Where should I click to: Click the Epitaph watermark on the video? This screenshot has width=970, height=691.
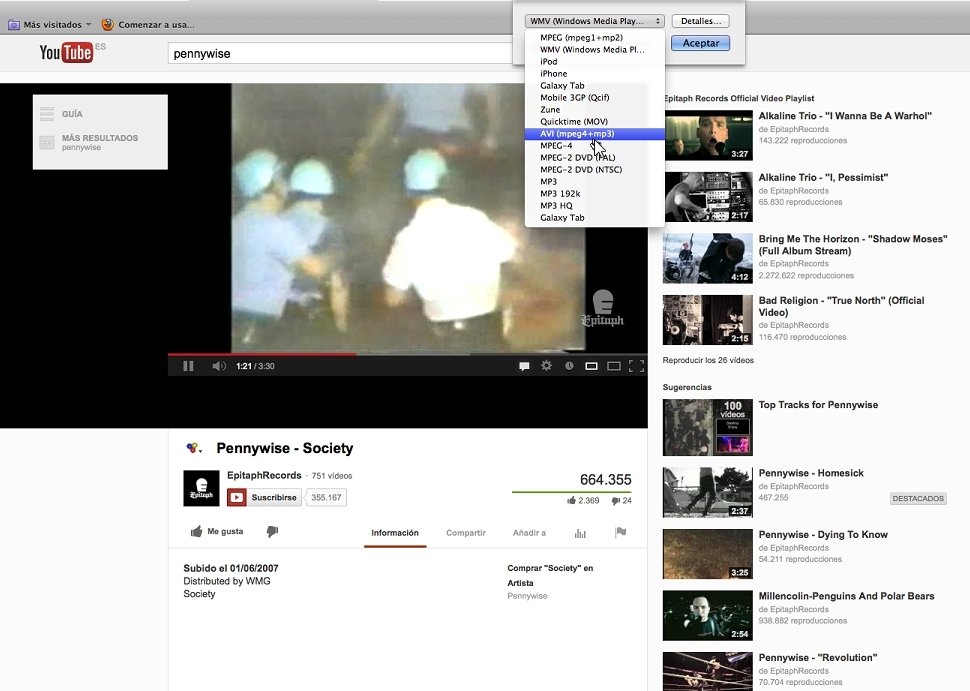(602, 308)
